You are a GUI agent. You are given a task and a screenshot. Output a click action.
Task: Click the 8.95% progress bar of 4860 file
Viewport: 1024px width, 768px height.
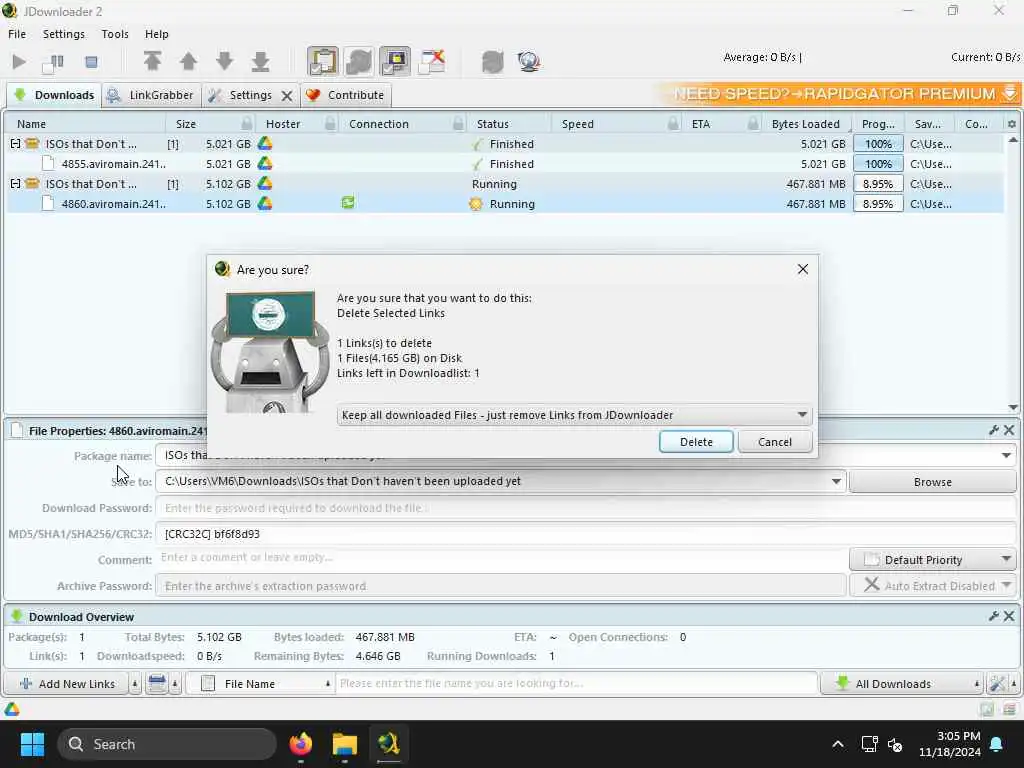[x=878, y=204]
